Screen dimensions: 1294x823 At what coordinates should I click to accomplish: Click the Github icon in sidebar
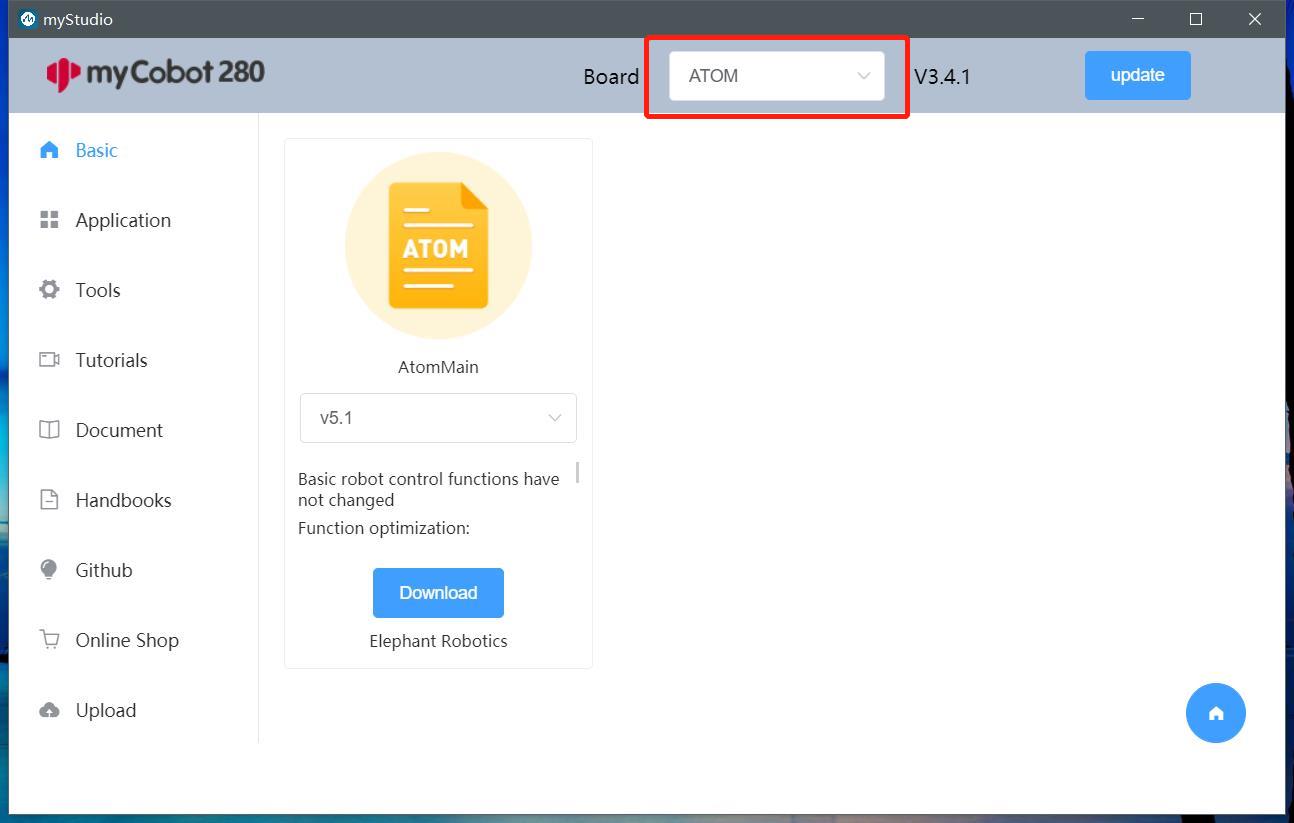click(49, 570)
